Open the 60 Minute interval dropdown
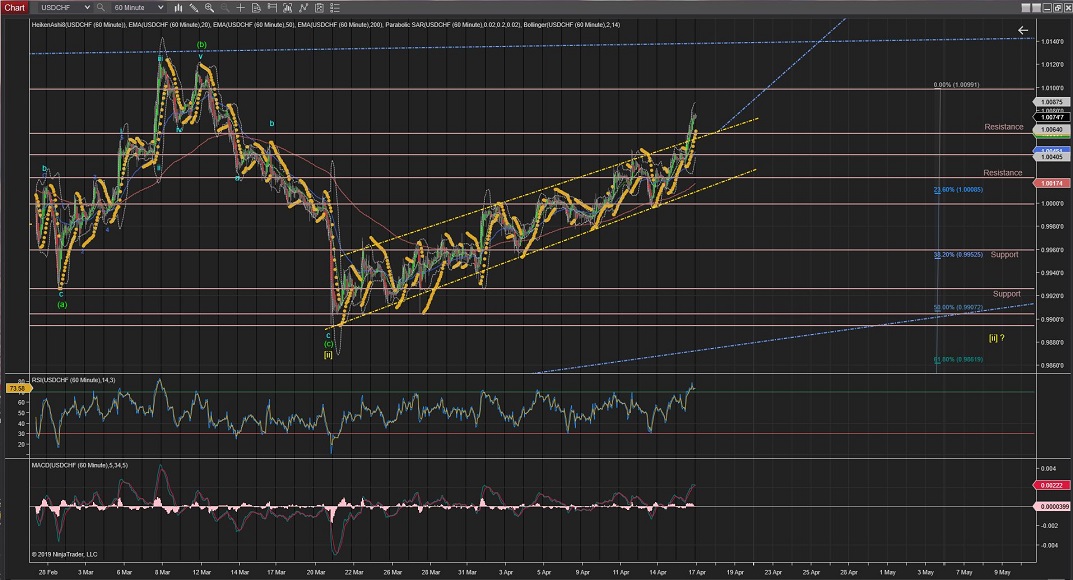The height and width of the screenshot is (580, 1073). [138, 8]
